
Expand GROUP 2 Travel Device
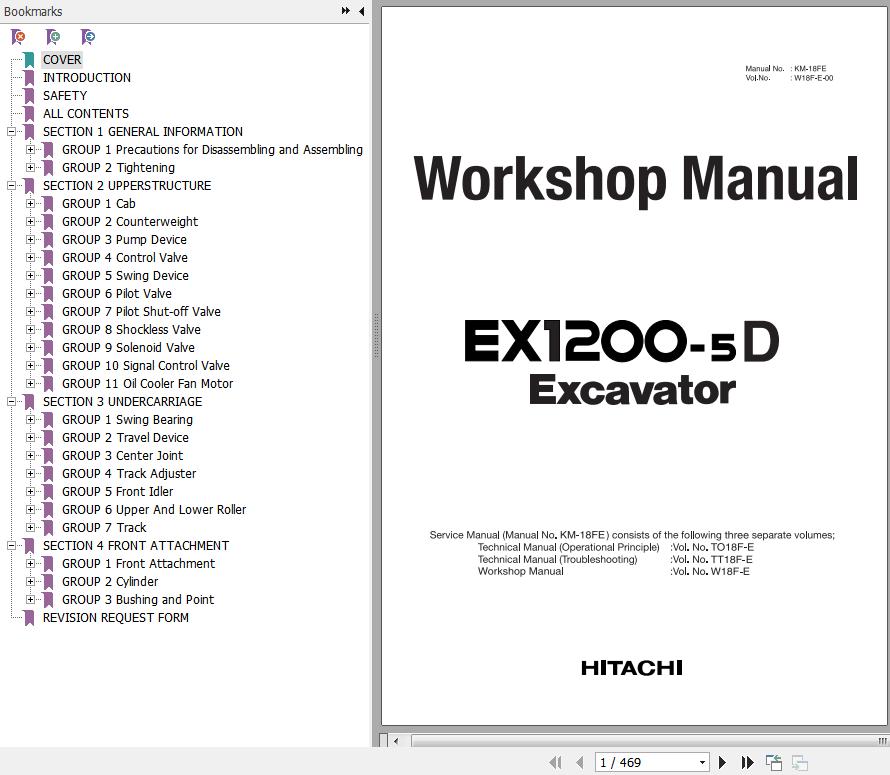(x=30, y=438)
